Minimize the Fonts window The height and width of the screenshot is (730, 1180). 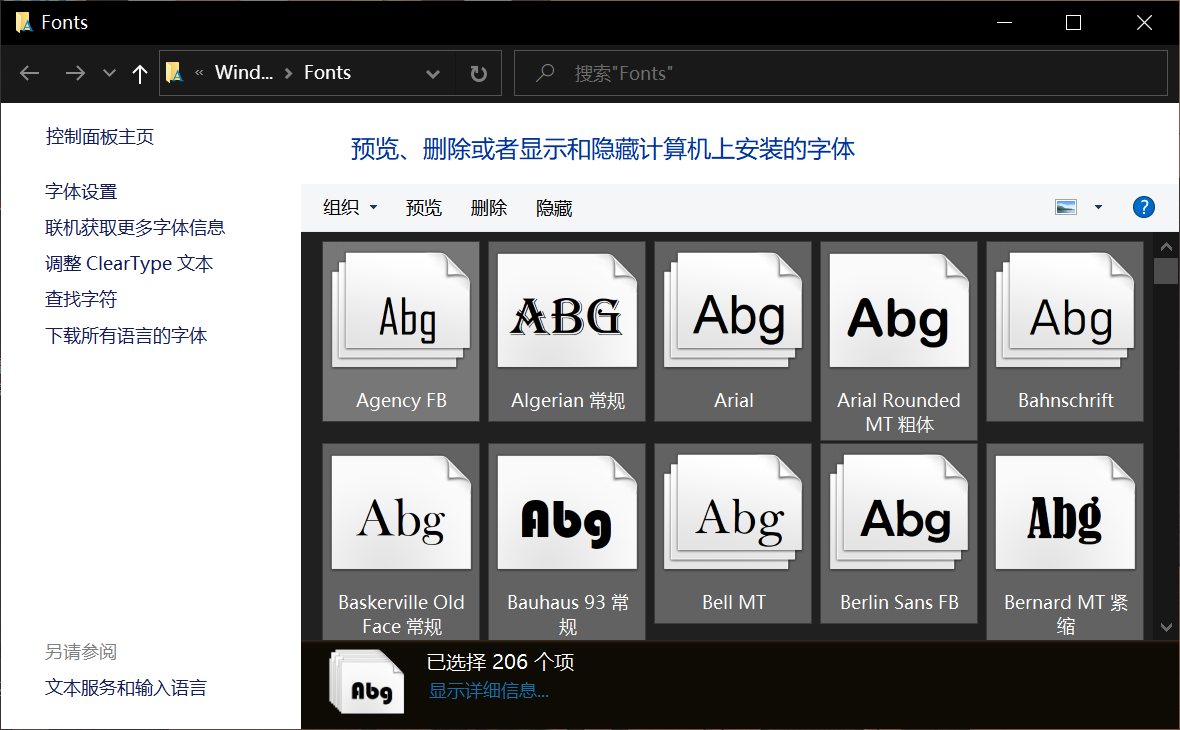[x=1004, y=23]
